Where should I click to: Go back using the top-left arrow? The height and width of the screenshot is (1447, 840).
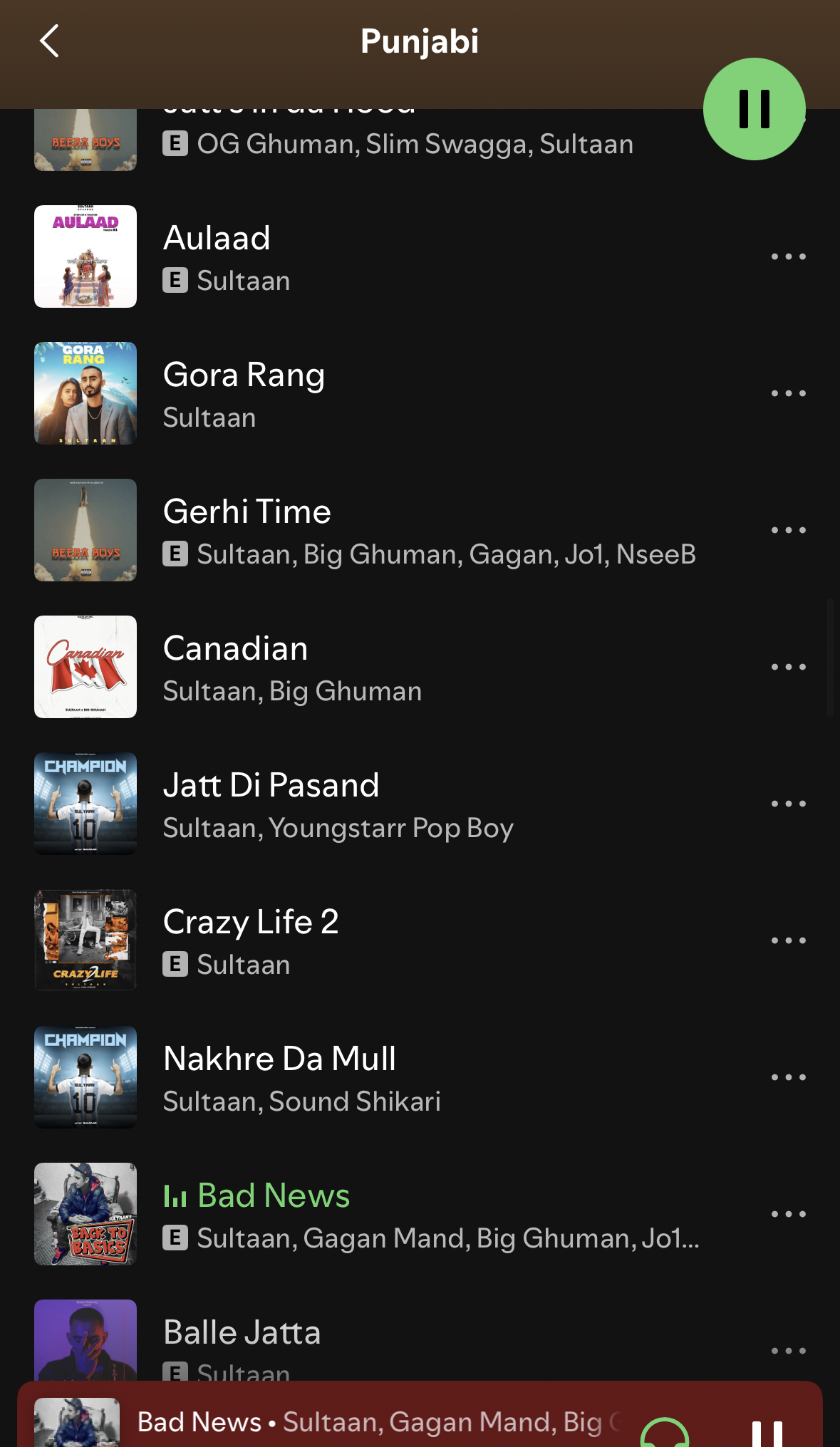[49, 41]
